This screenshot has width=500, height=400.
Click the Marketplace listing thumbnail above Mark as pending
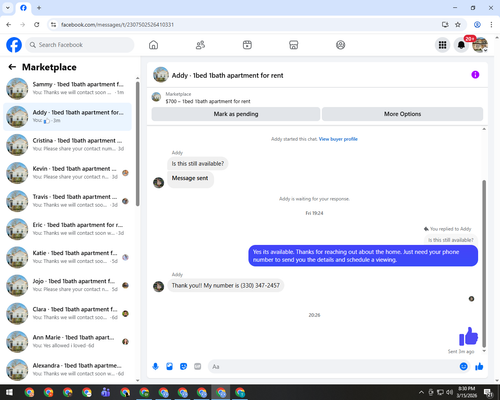click(156, 97)
